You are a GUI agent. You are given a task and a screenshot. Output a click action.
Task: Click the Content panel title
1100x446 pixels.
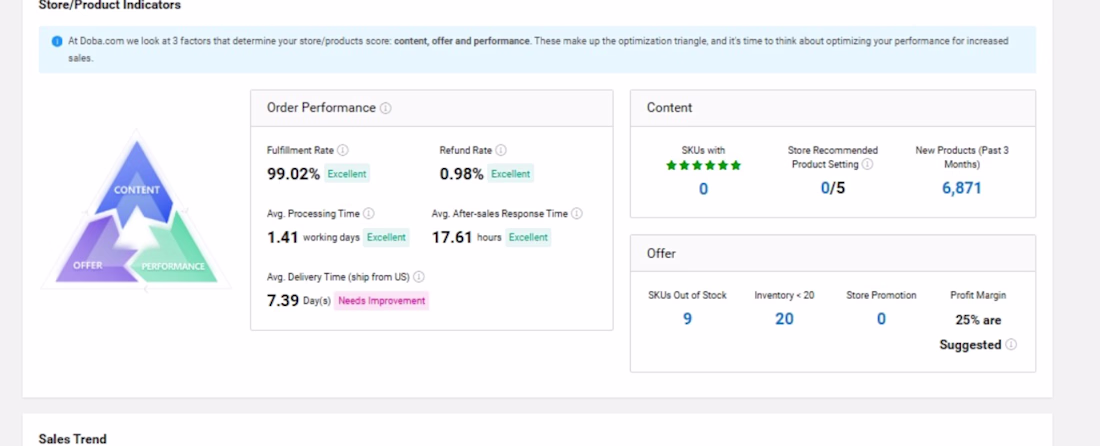669,108
